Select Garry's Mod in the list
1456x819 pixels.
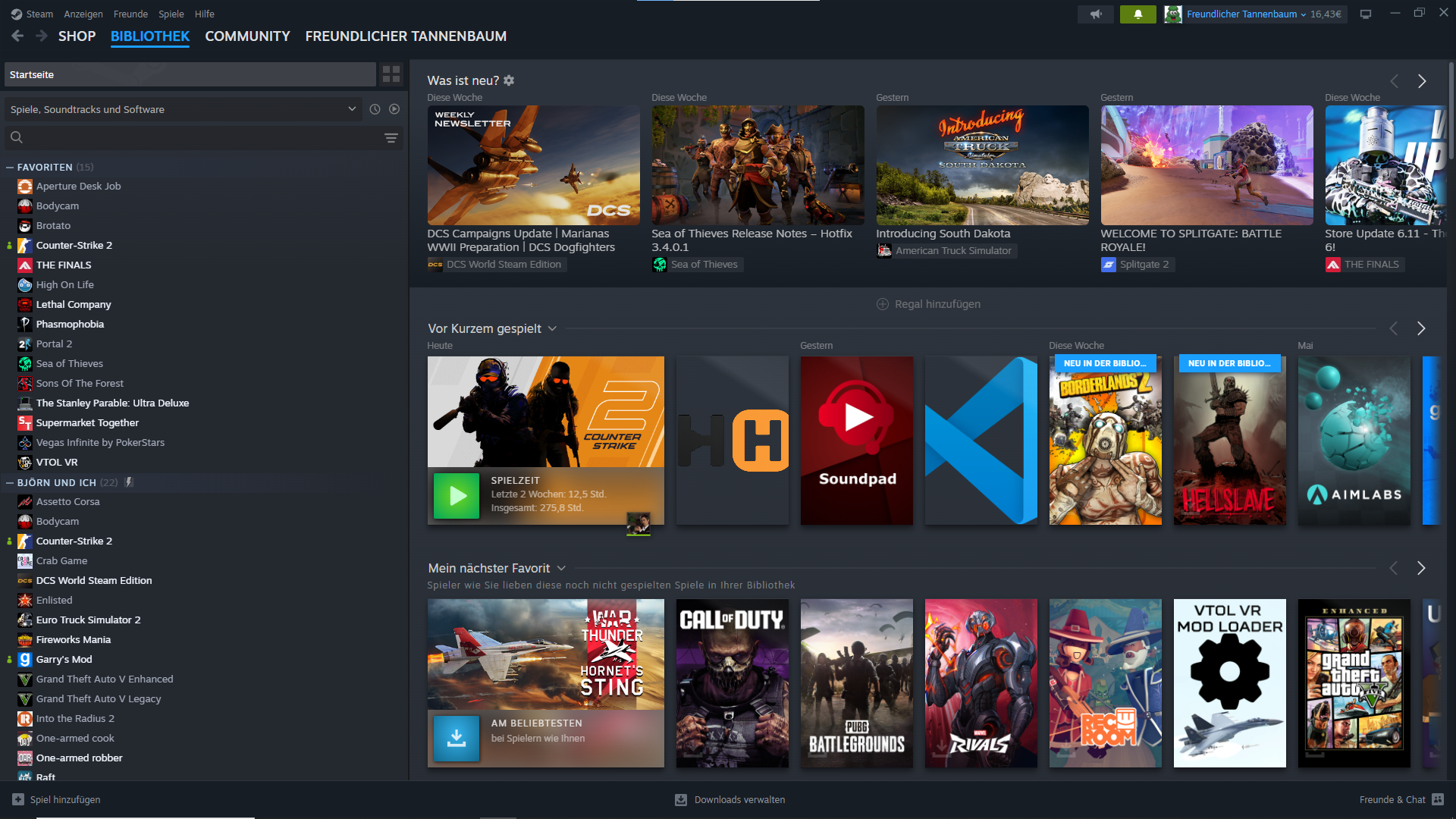[64, 659]
